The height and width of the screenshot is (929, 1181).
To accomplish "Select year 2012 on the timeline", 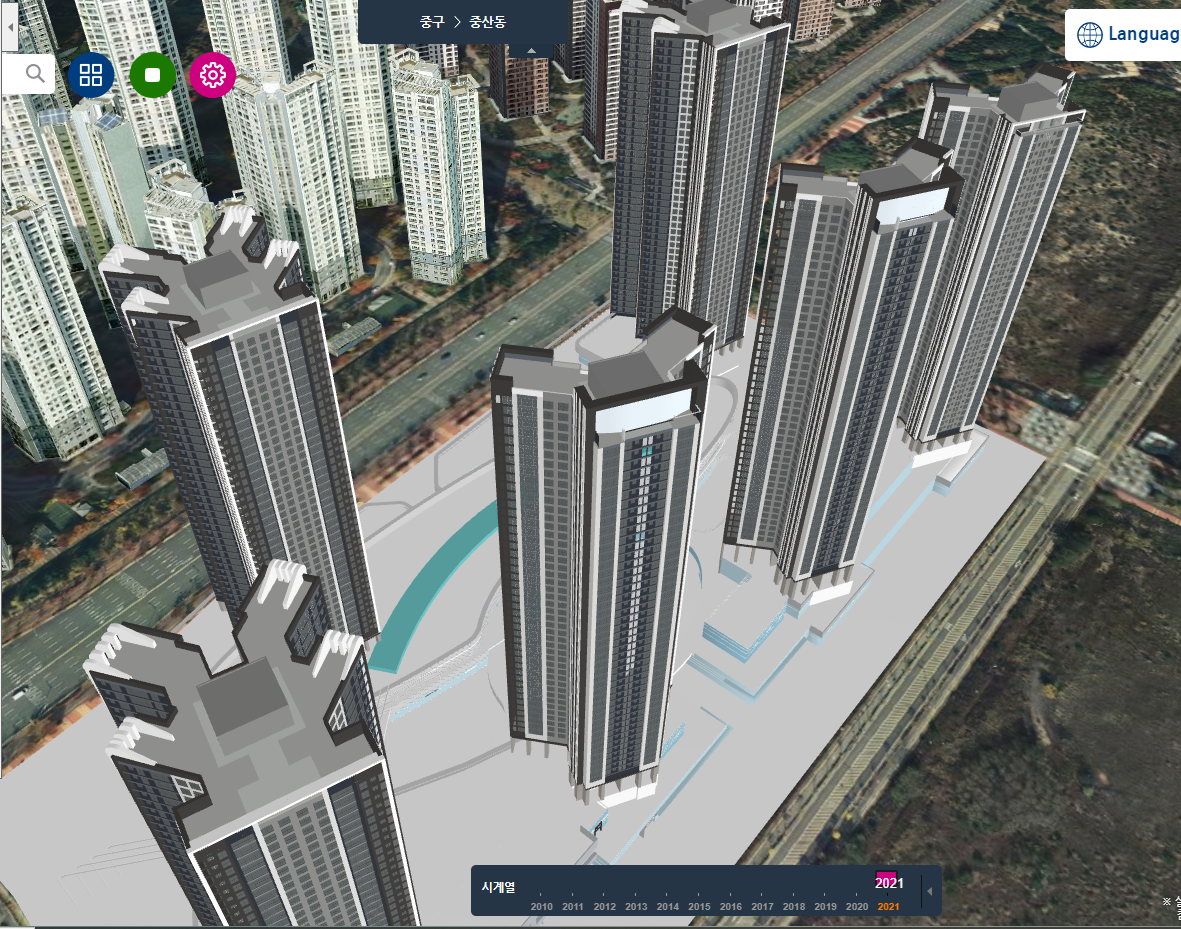I will (x=604, y=906).
